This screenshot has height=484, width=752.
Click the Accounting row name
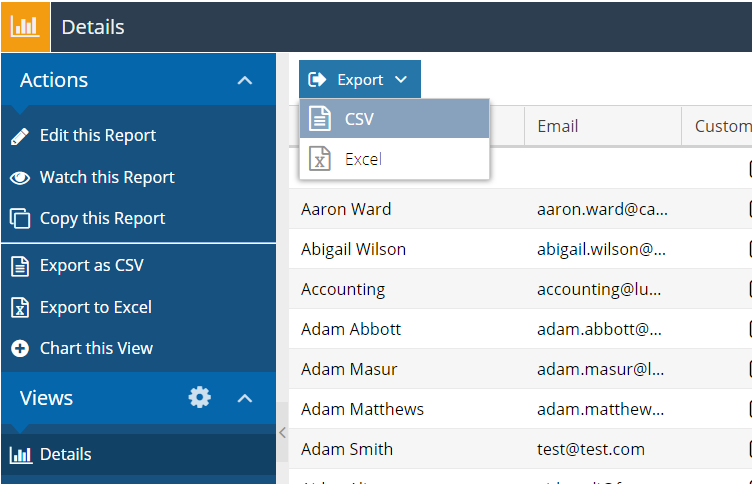(343, 290)
